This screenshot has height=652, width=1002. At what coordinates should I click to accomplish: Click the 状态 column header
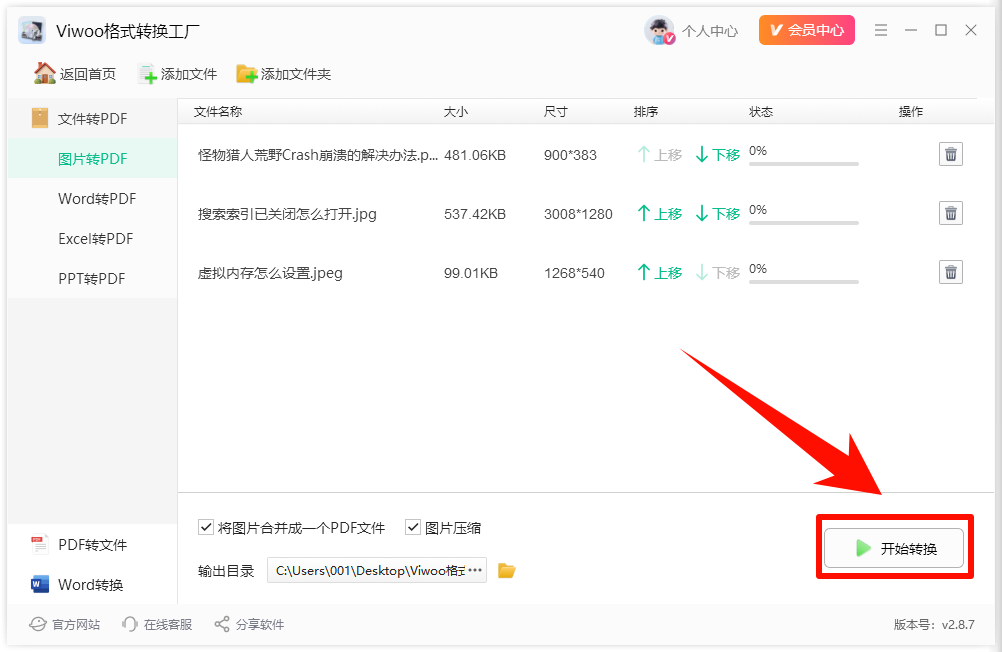coord(761,112)
